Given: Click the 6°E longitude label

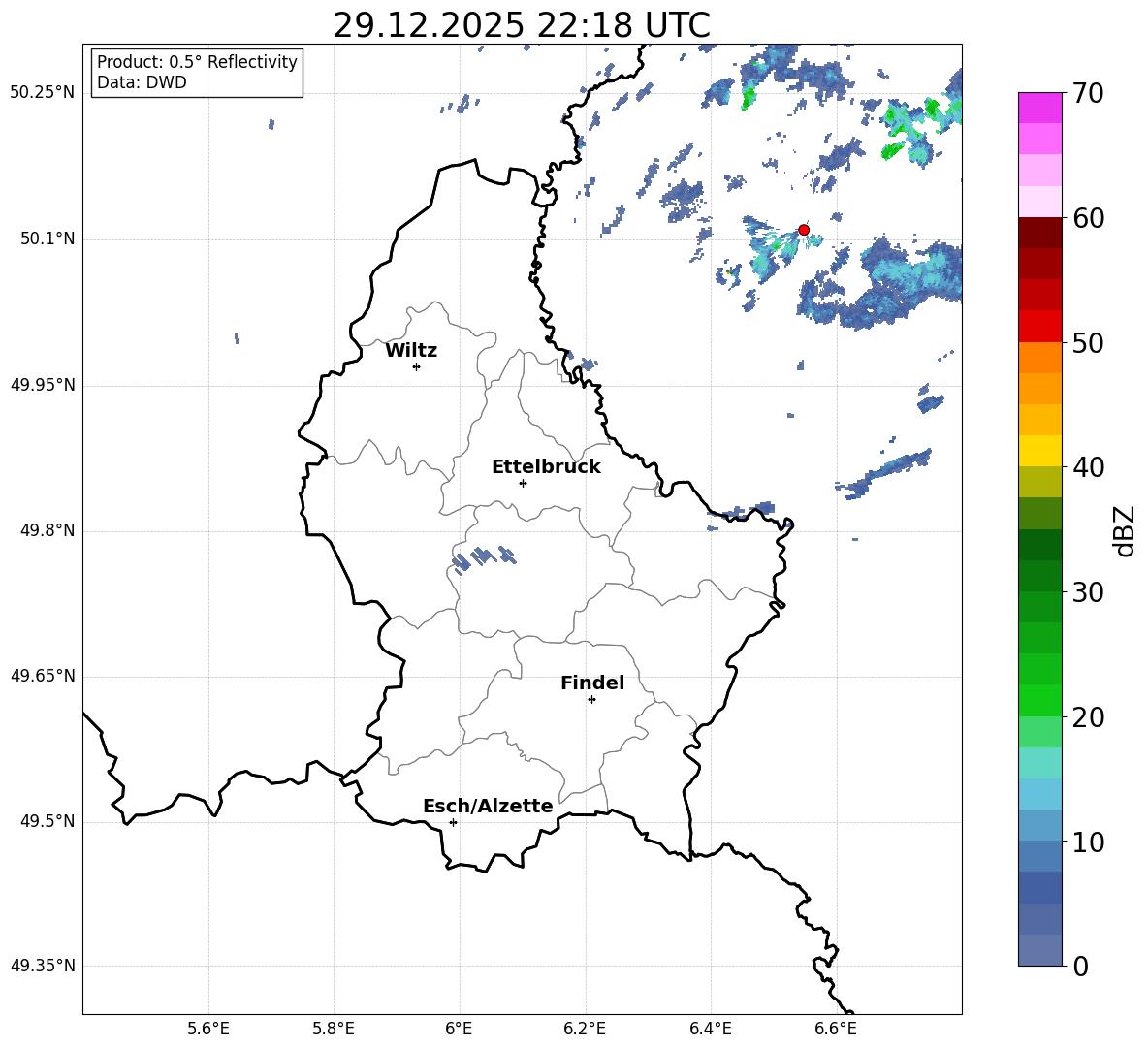Looking at the screenshot, I should point(459,1029).
